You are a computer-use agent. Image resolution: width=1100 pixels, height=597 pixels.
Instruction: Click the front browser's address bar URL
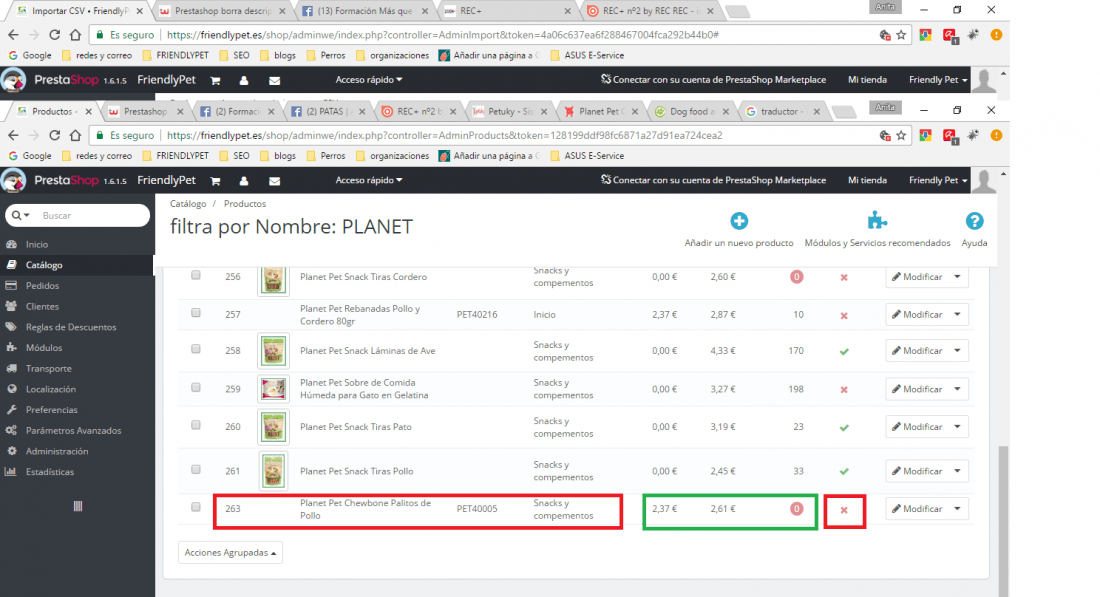444,135
